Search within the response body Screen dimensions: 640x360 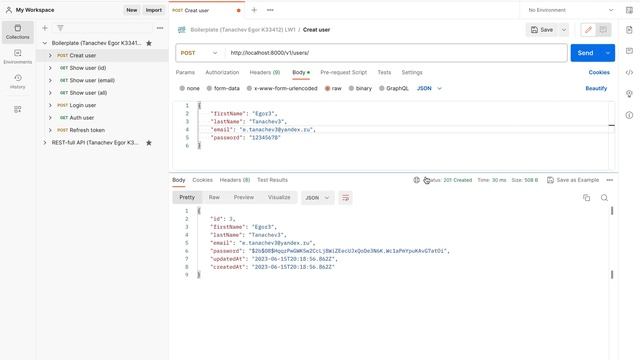click(604, 198)
